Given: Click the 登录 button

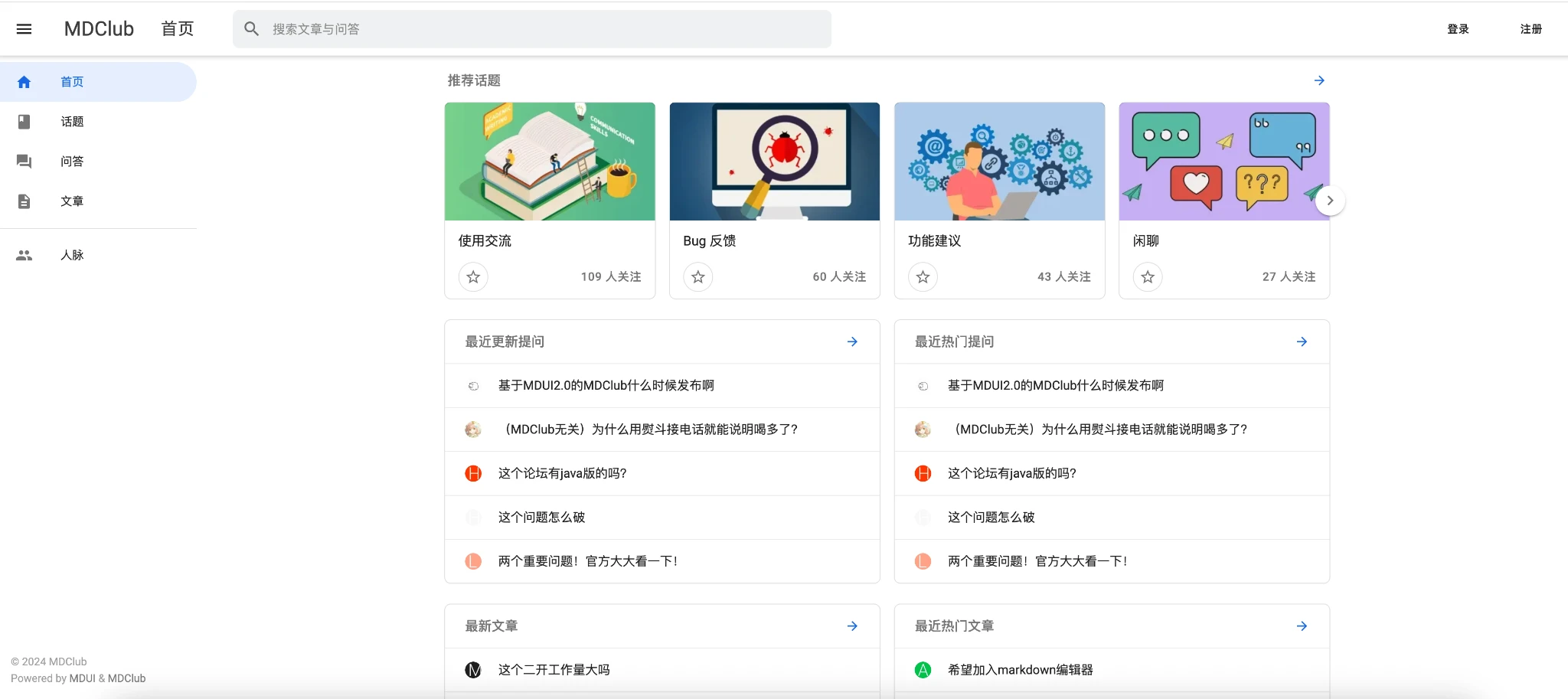Looking at the screenshot, I should (x=1458, y=29).
